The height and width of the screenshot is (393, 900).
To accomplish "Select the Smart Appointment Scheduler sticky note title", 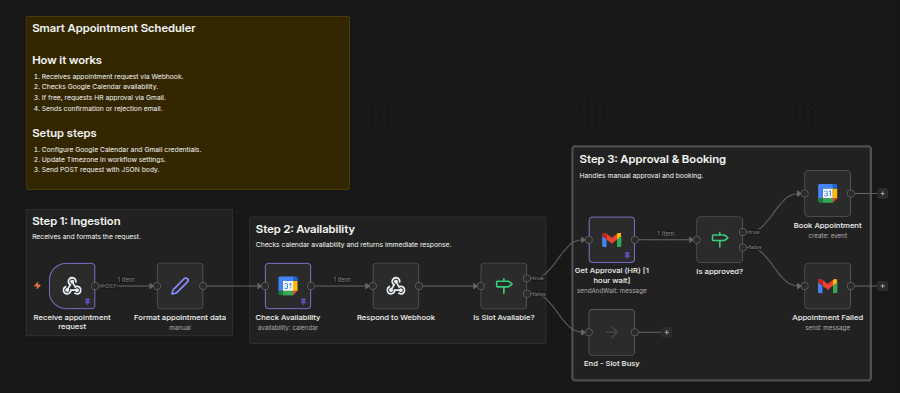I will coord(114,28).
